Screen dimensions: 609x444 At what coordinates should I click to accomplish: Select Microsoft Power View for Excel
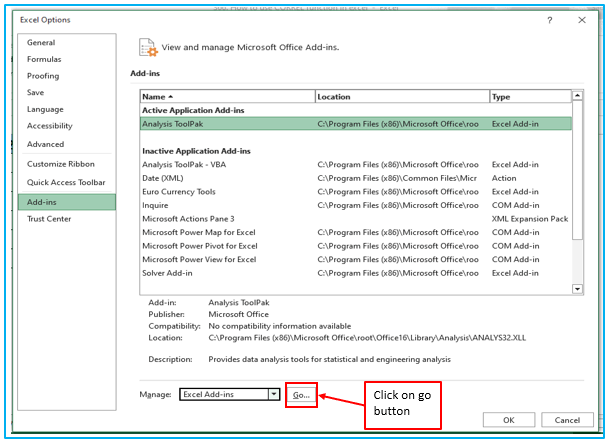point(356,259)
